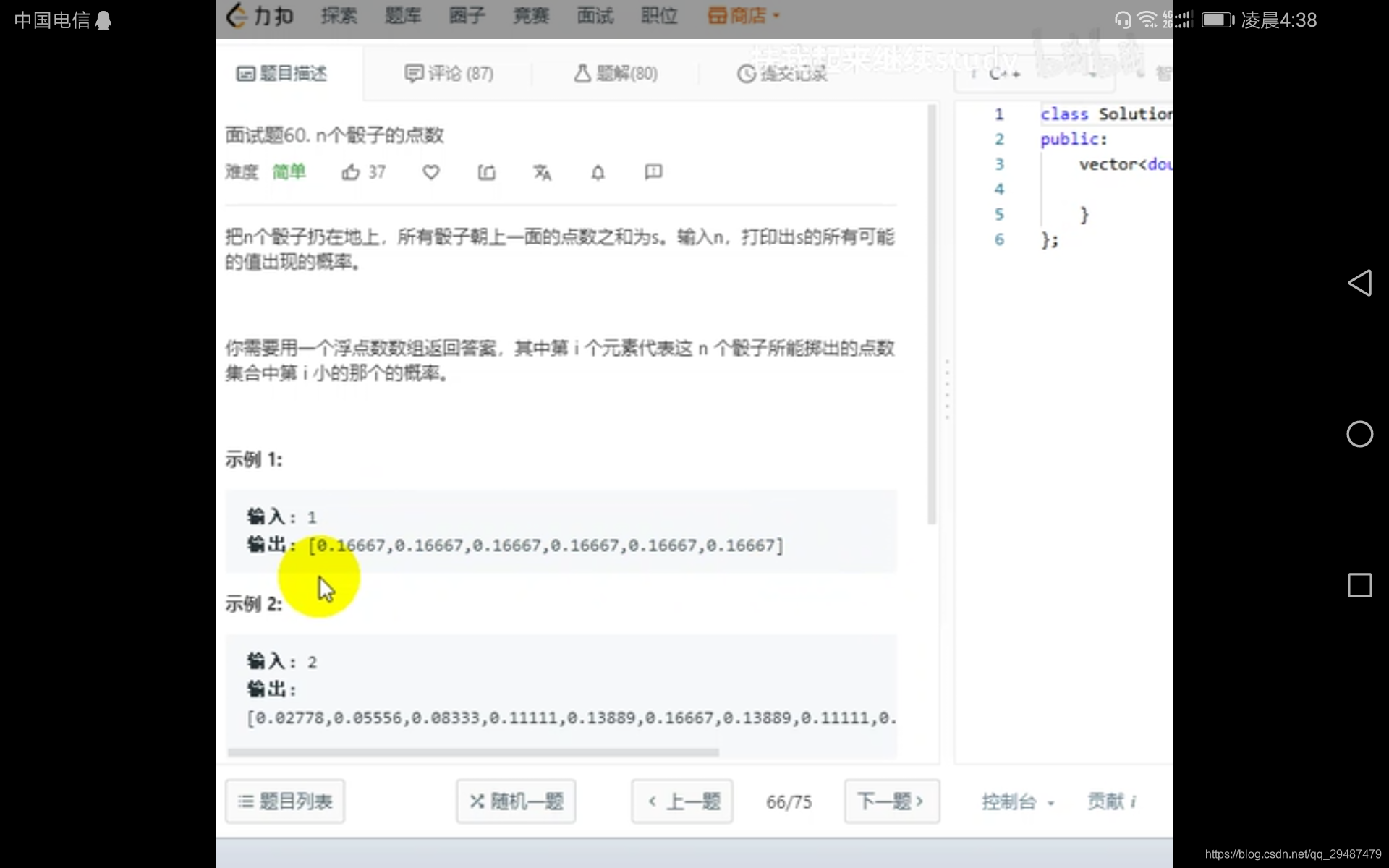Click the feedback comment icon
Image resolution: width=1389 pixels, height=868 pixels.
click(653, 171)
